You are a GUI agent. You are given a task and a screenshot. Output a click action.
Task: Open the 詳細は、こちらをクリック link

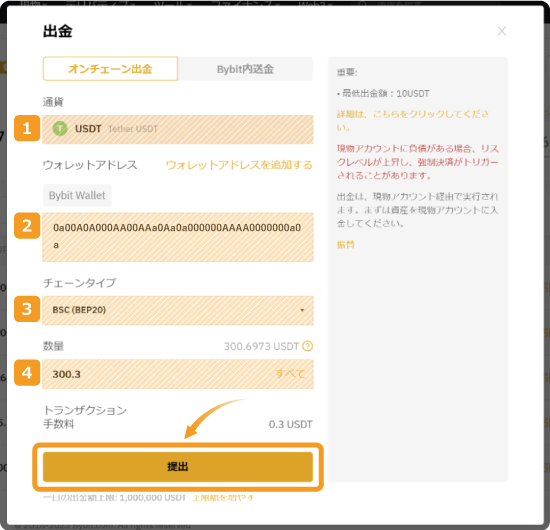[412, 120]
